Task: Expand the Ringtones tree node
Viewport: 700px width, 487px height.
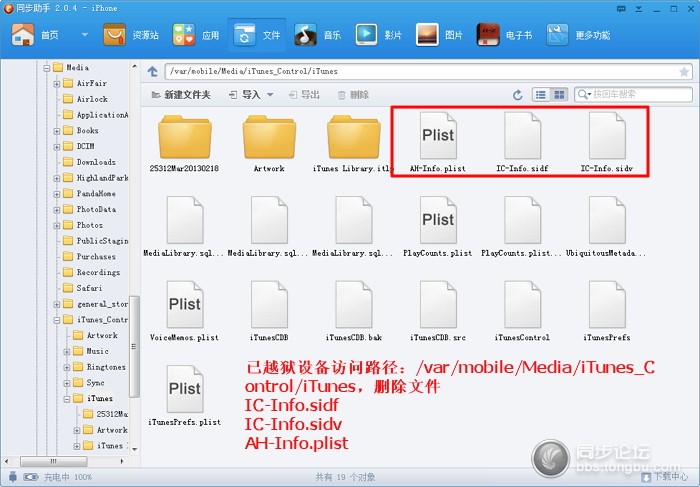Action: pos(67,367)
